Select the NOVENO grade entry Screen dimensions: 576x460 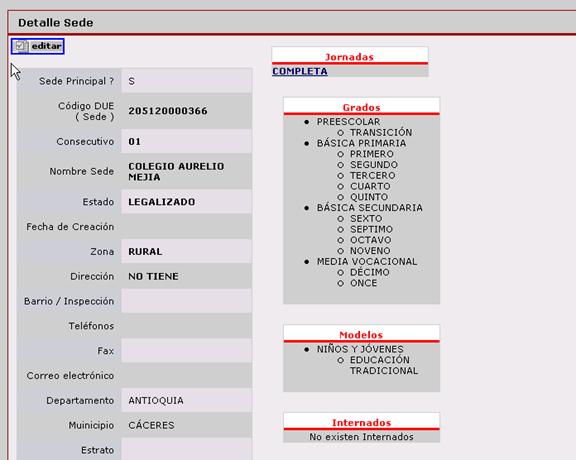tap(370, 251)
